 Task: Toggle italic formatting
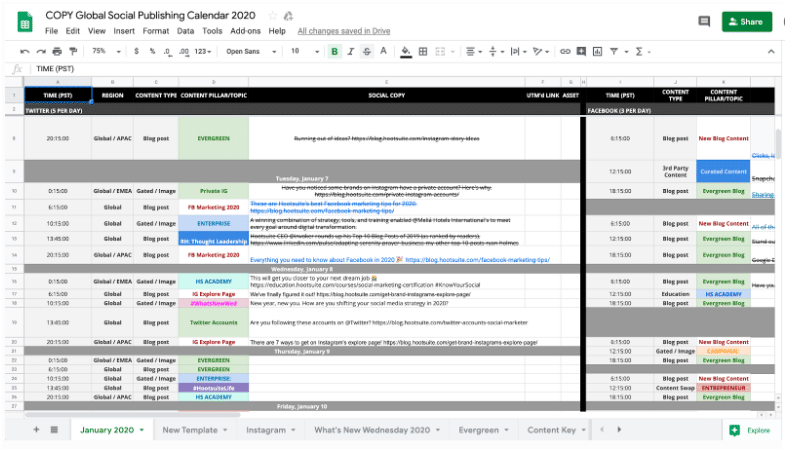349,51
